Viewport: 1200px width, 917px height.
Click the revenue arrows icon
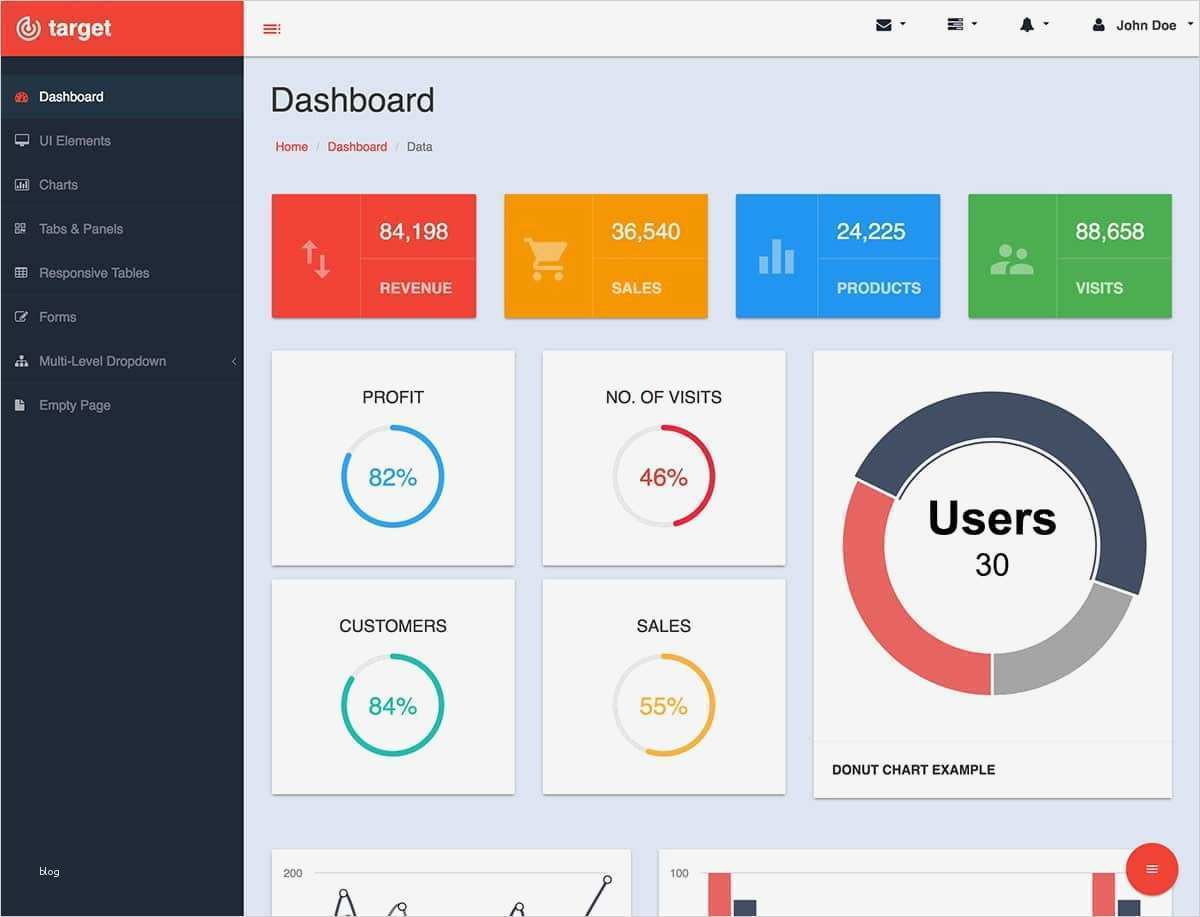click(x=316, y=259)
